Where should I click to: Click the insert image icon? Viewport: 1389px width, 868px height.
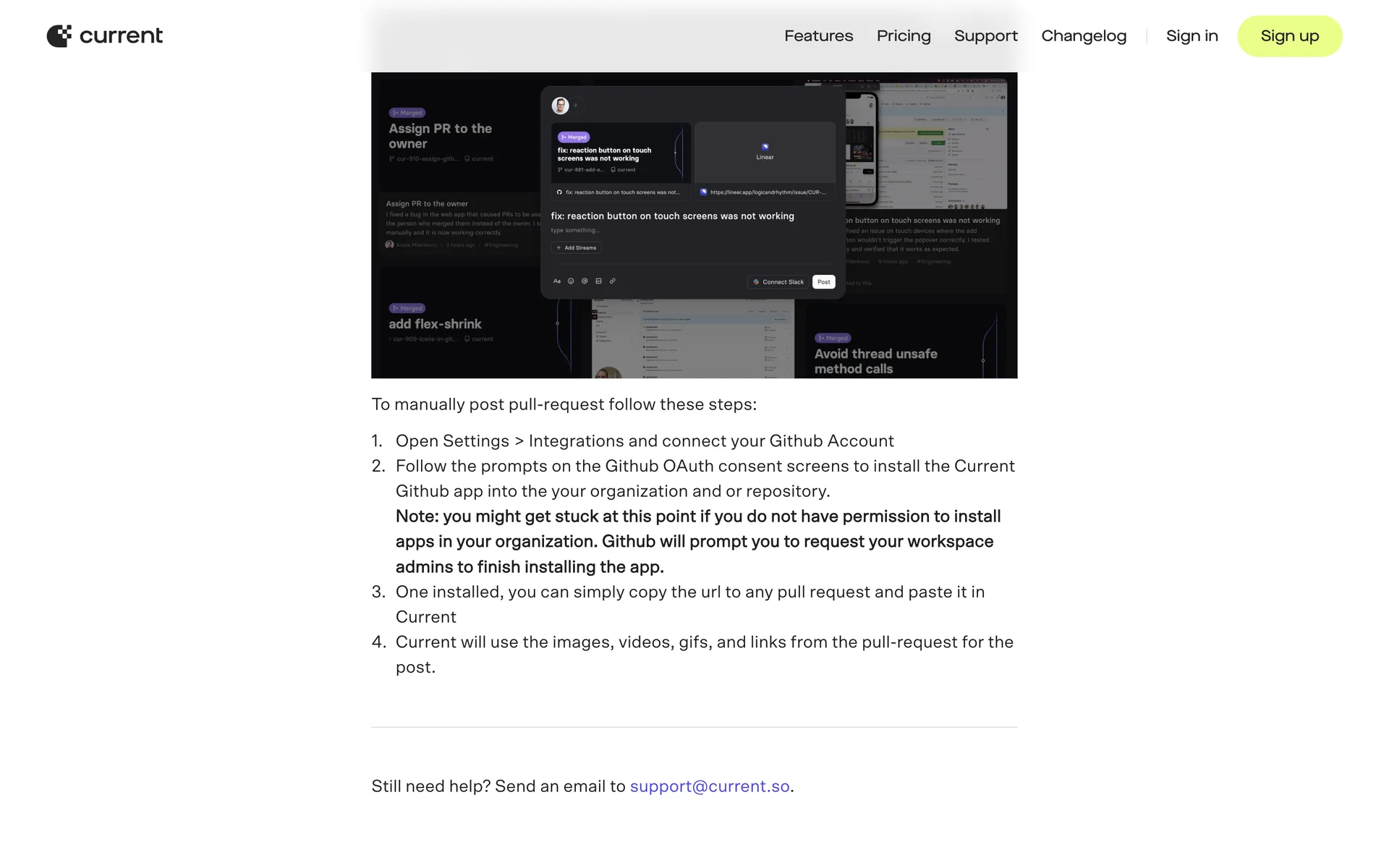coord(598,281)
